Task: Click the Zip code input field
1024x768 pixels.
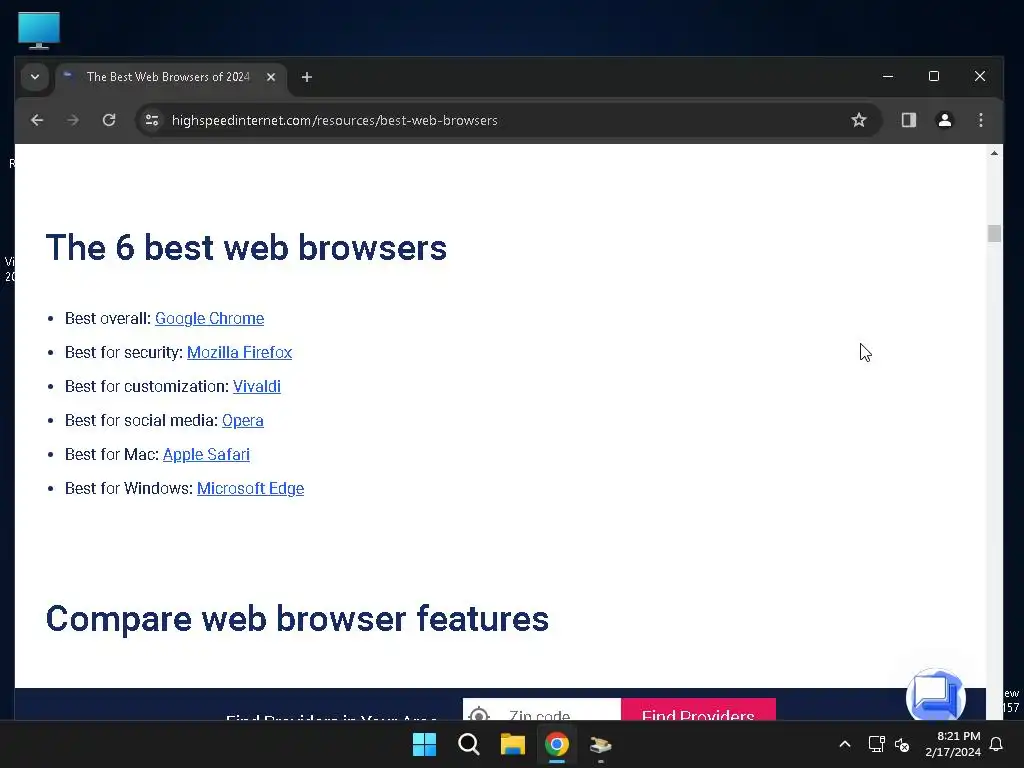Action: point(542,709)
